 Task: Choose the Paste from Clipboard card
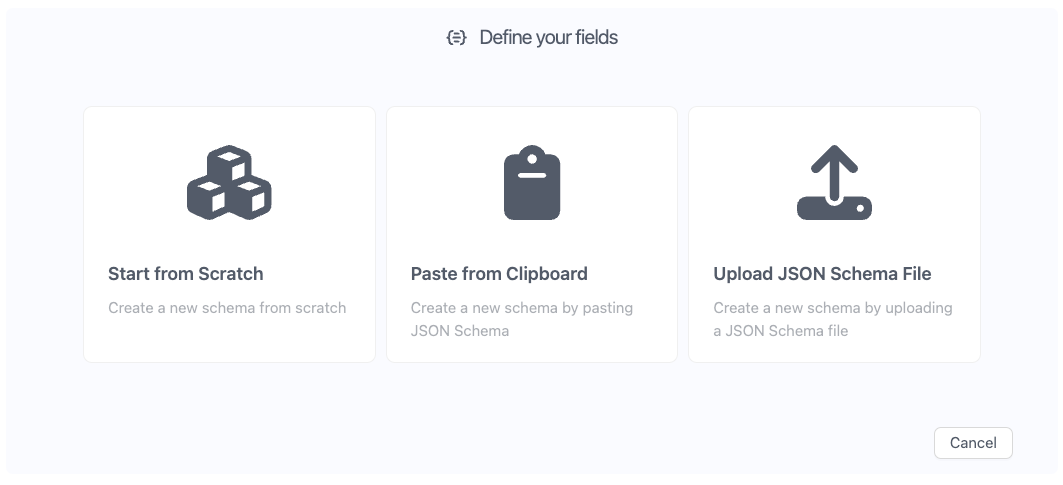(x=532, y=234)
